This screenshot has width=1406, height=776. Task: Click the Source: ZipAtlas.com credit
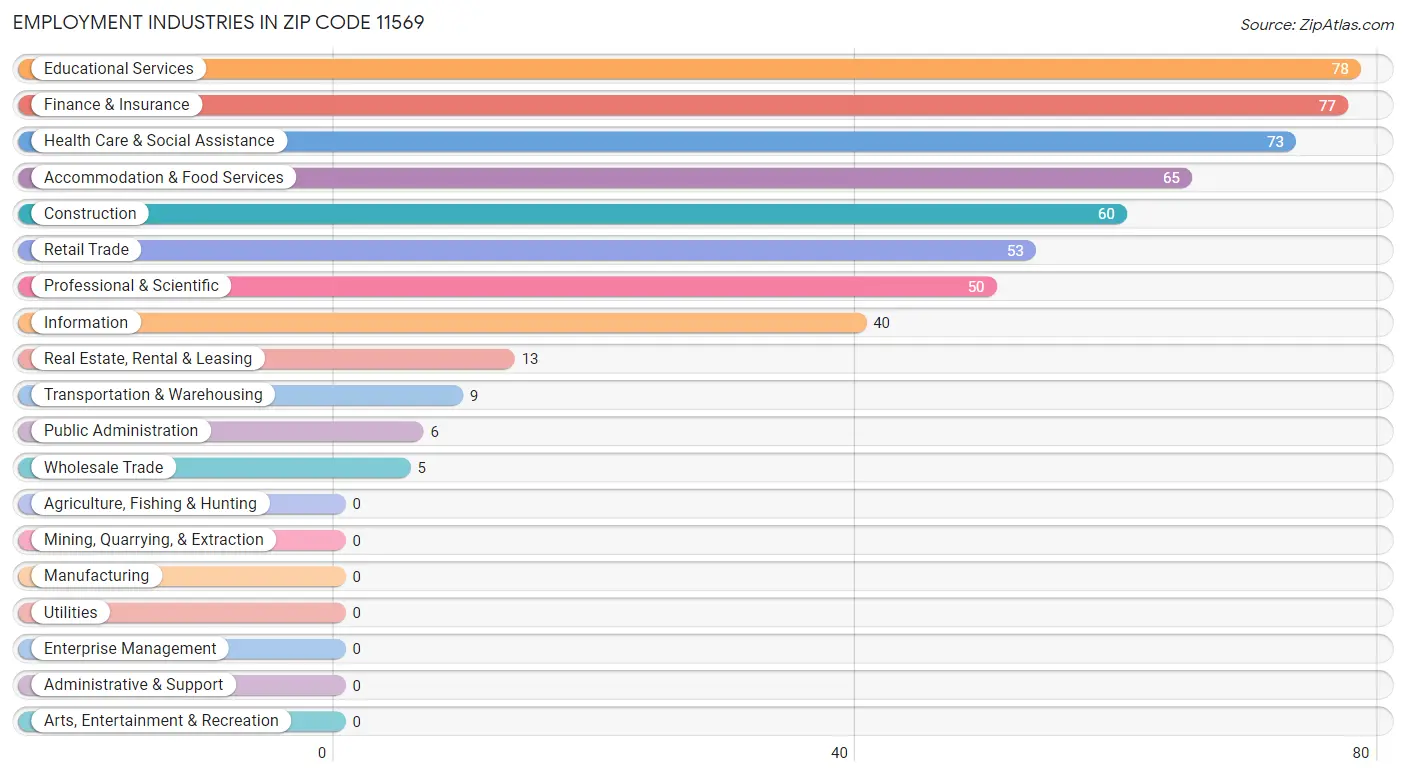1316,25
